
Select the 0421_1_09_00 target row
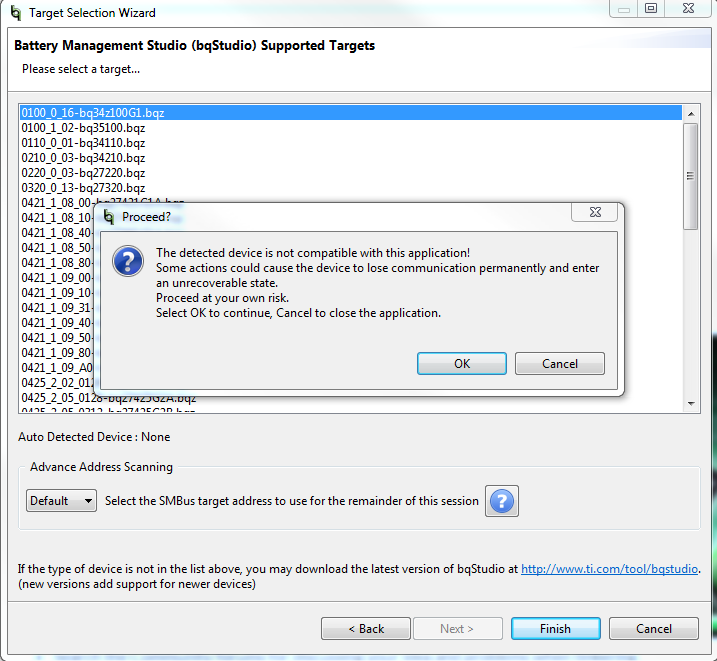tap(57, 278)
